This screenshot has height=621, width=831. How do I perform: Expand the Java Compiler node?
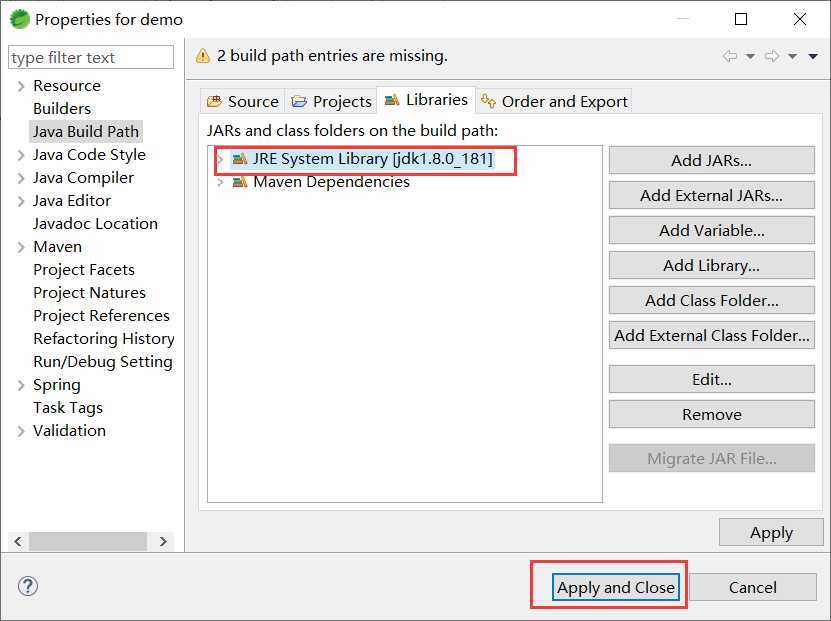pos(21,178)
